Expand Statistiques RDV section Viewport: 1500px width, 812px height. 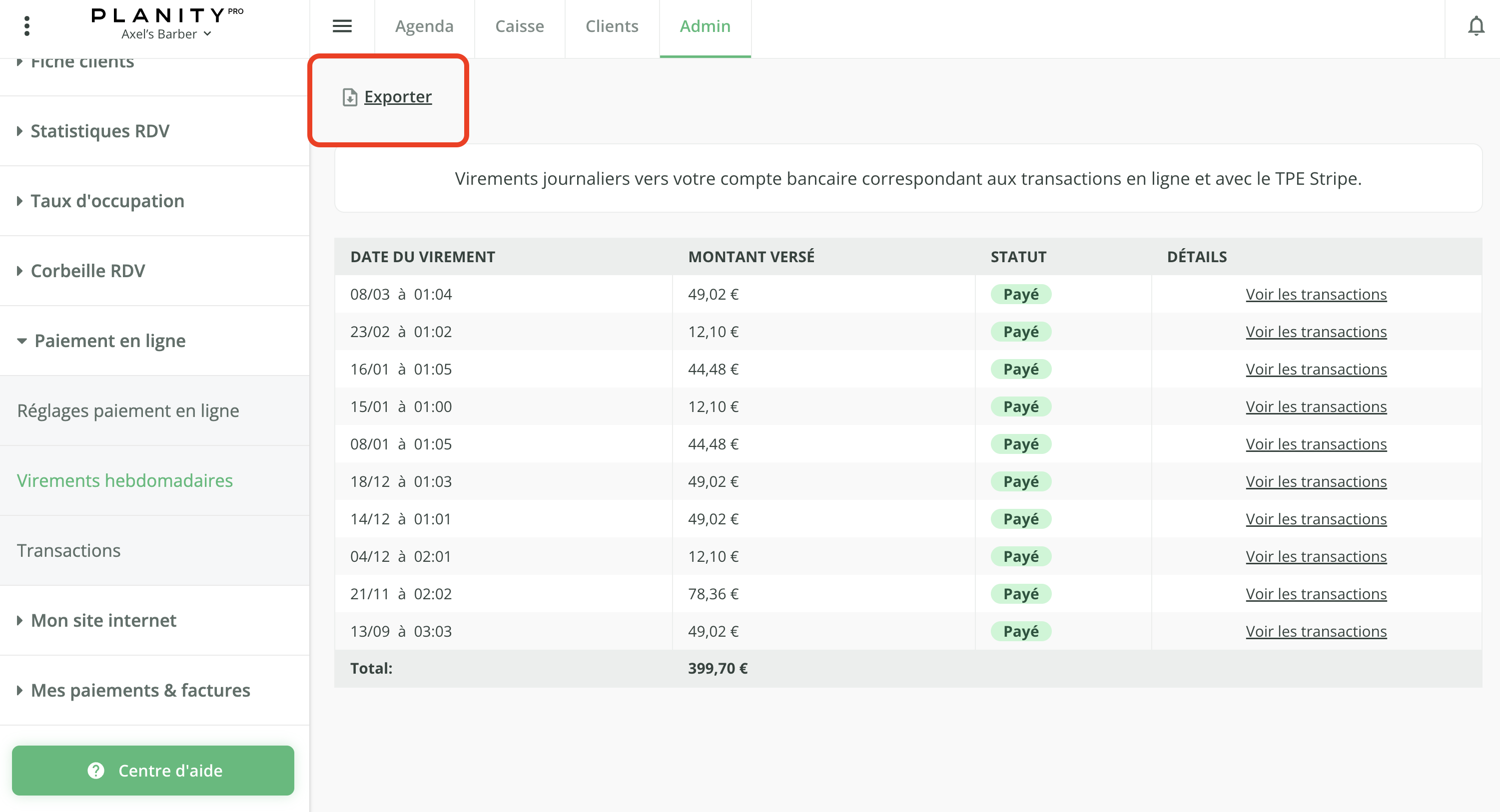[x=99, y=131]
